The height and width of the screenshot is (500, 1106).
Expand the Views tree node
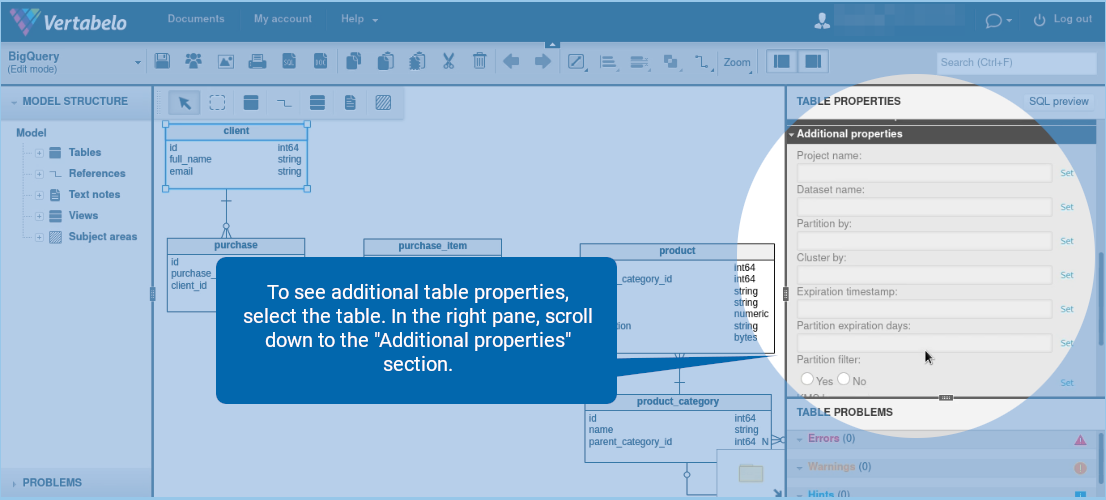click(40, 217)
